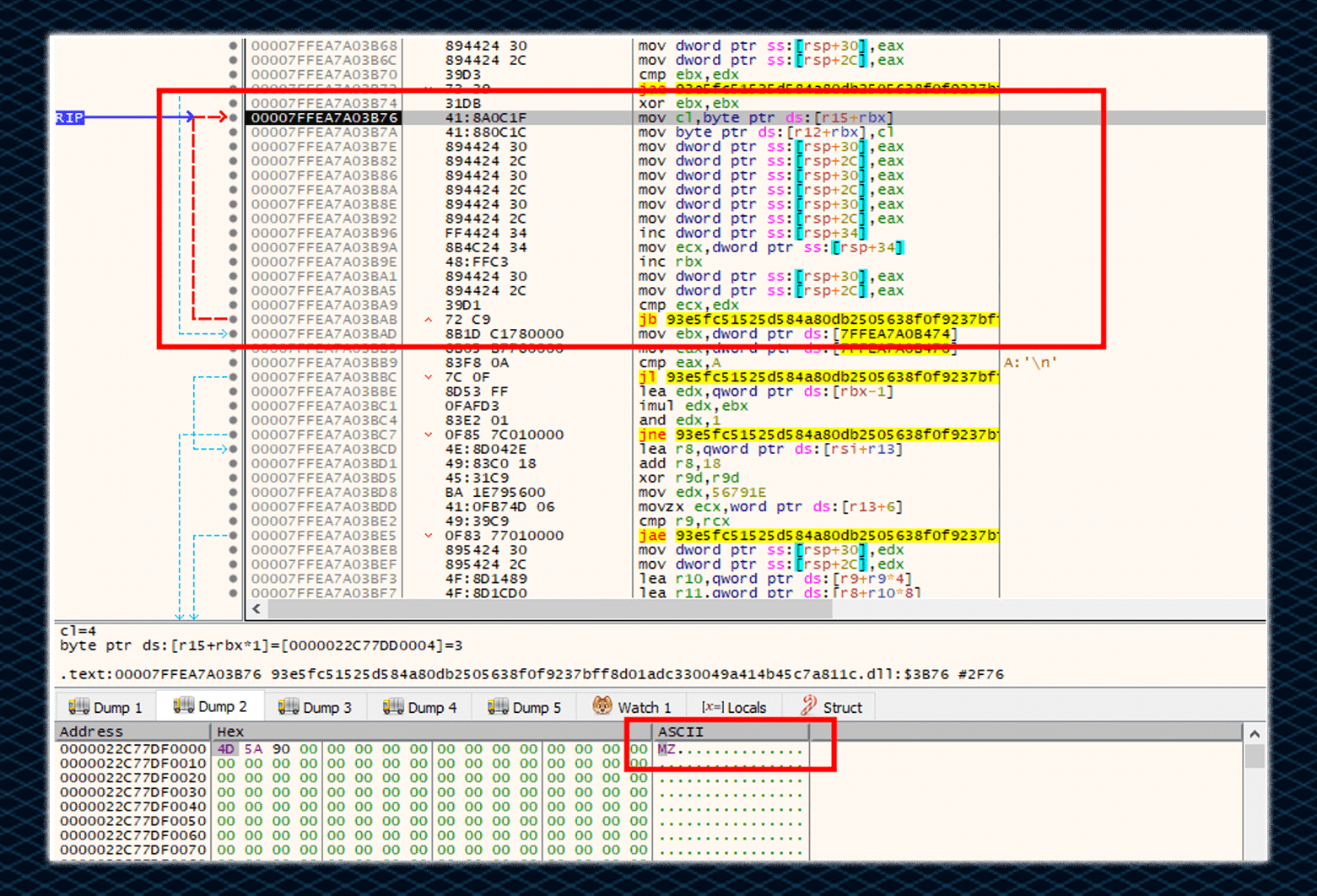Toggle breakpoint dot at 00007FFEA7A03B68
The width and height of the screenshot is (1317, 896).
[234, 46]
